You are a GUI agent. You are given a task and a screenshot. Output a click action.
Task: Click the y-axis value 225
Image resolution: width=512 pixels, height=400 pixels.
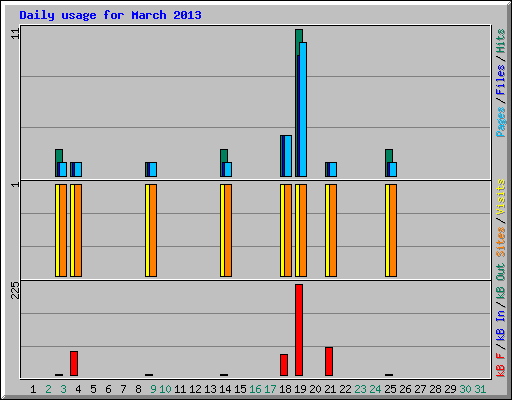pyautogui.click(x=15, y=290)
